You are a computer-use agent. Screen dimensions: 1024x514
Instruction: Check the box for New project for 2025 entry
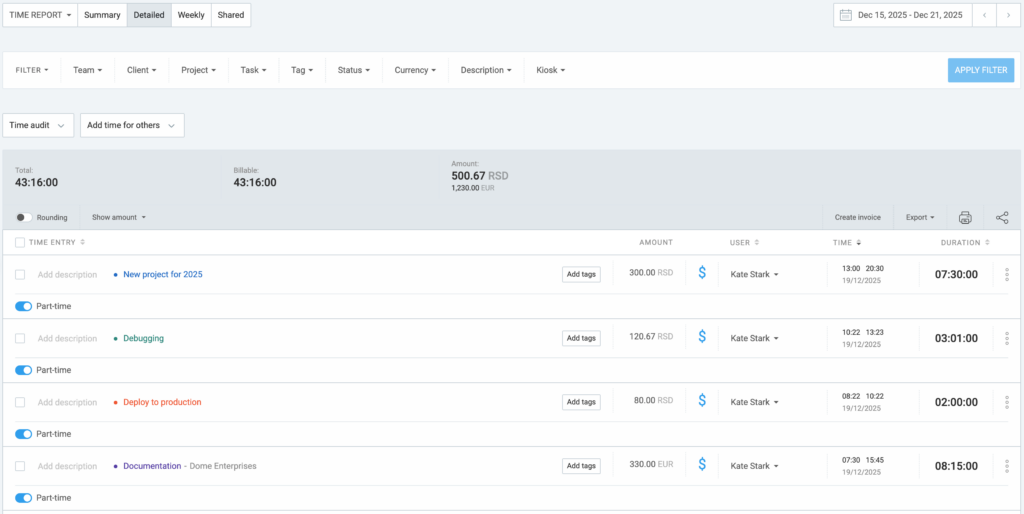pyautogui.click(x=20, y=274)
